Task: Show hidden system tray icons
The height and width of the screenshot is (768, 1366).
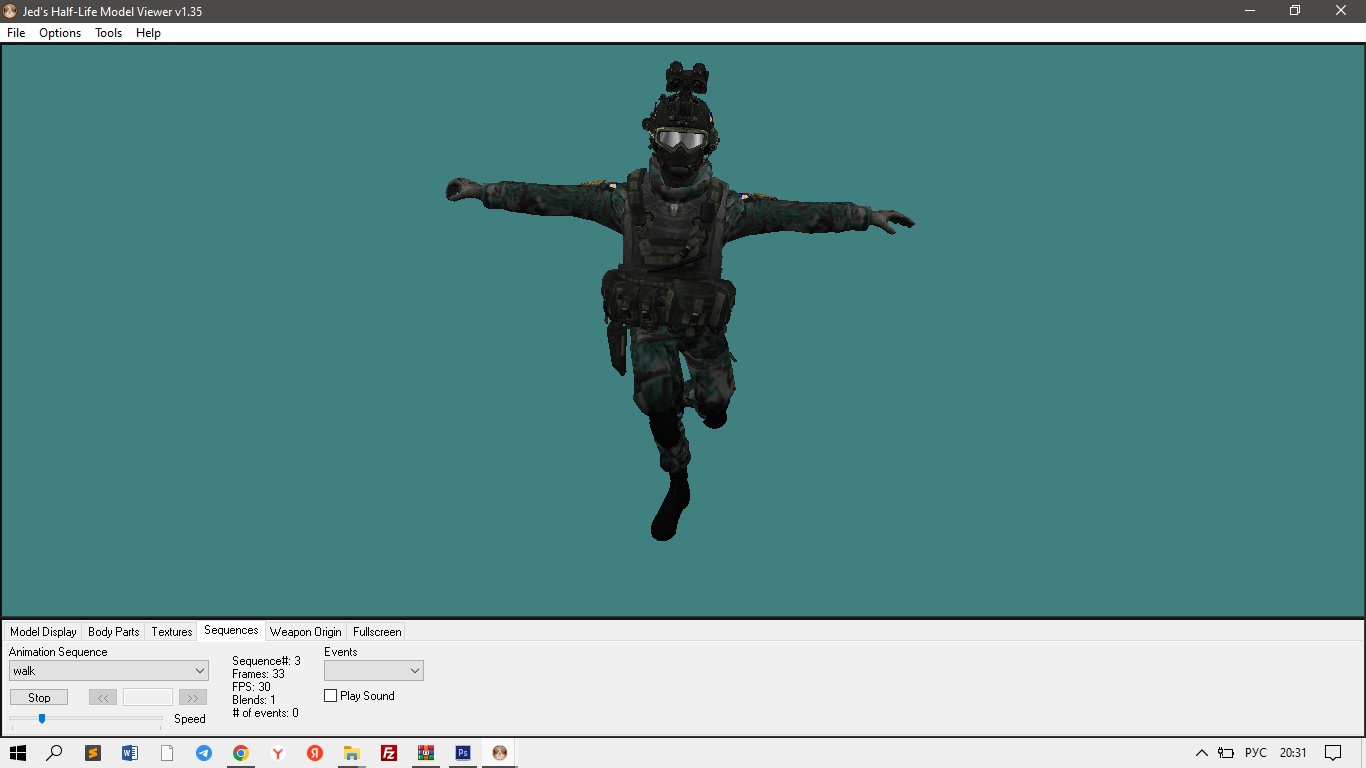Action: [1202, 753]
